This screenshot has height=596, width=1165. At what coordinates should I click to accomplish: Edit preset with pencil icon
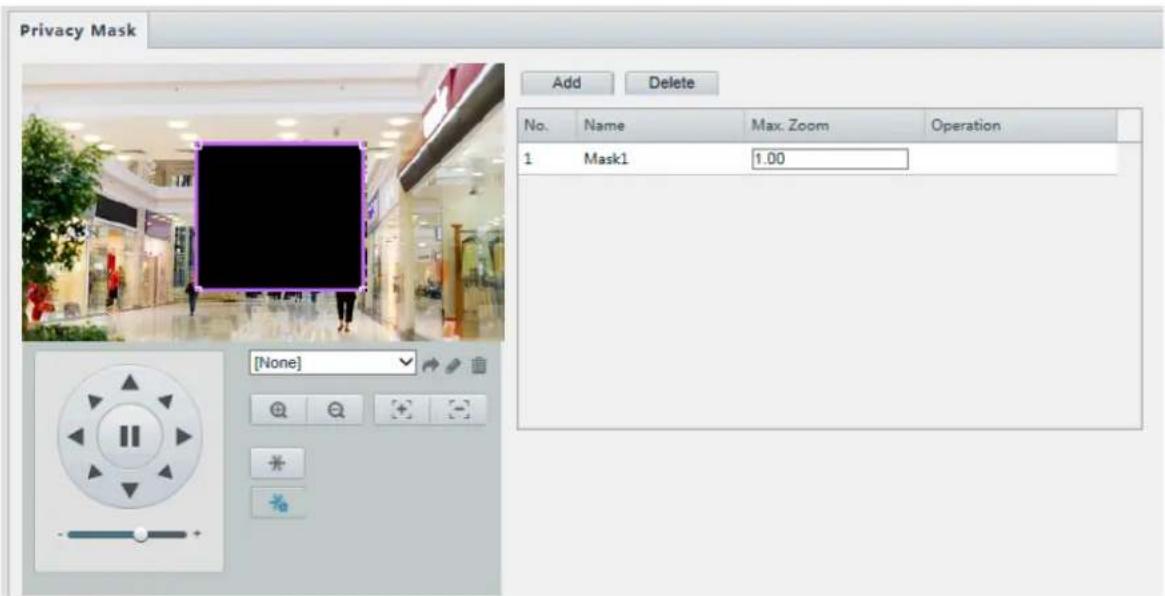pyautogui.click(x=455, y=365)
